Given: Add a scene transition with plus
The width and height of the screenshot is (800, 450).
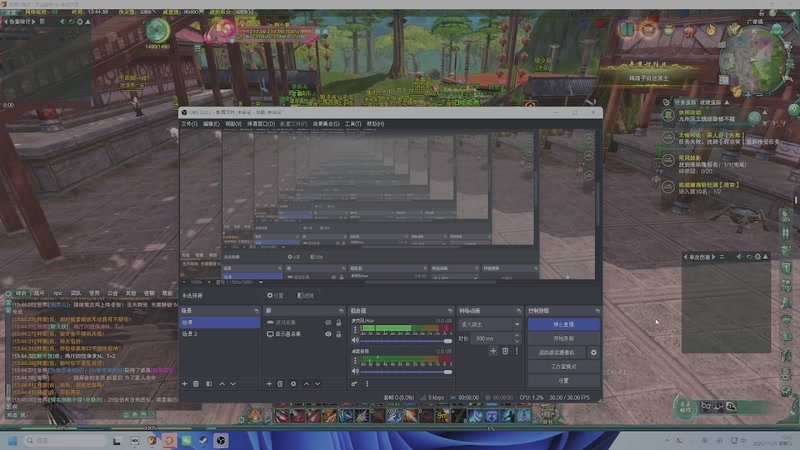Looking at the screenshot, I should coord(493,351).
